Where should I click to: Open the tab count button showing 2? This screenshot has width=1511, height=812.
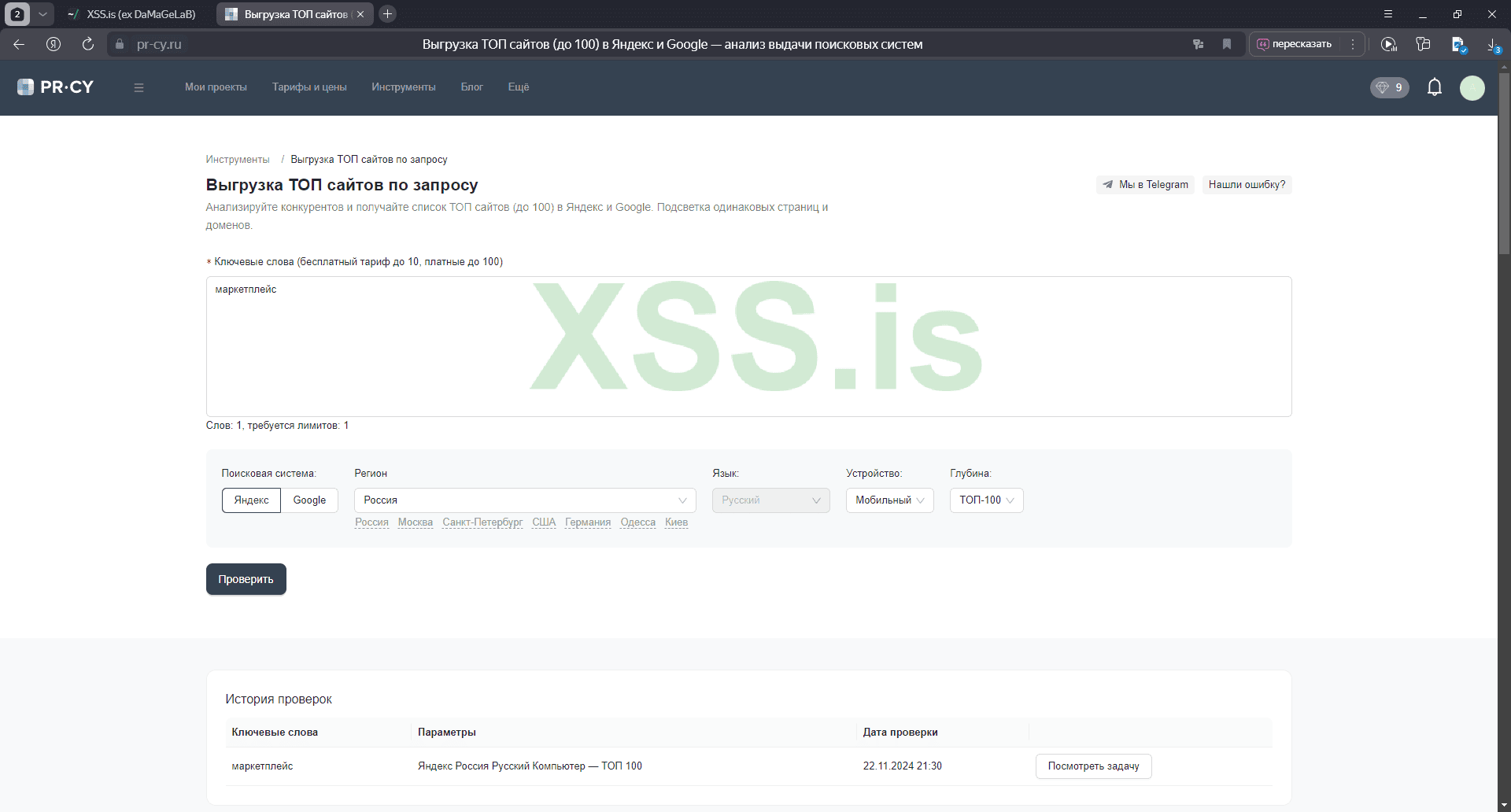pos(17,14)
